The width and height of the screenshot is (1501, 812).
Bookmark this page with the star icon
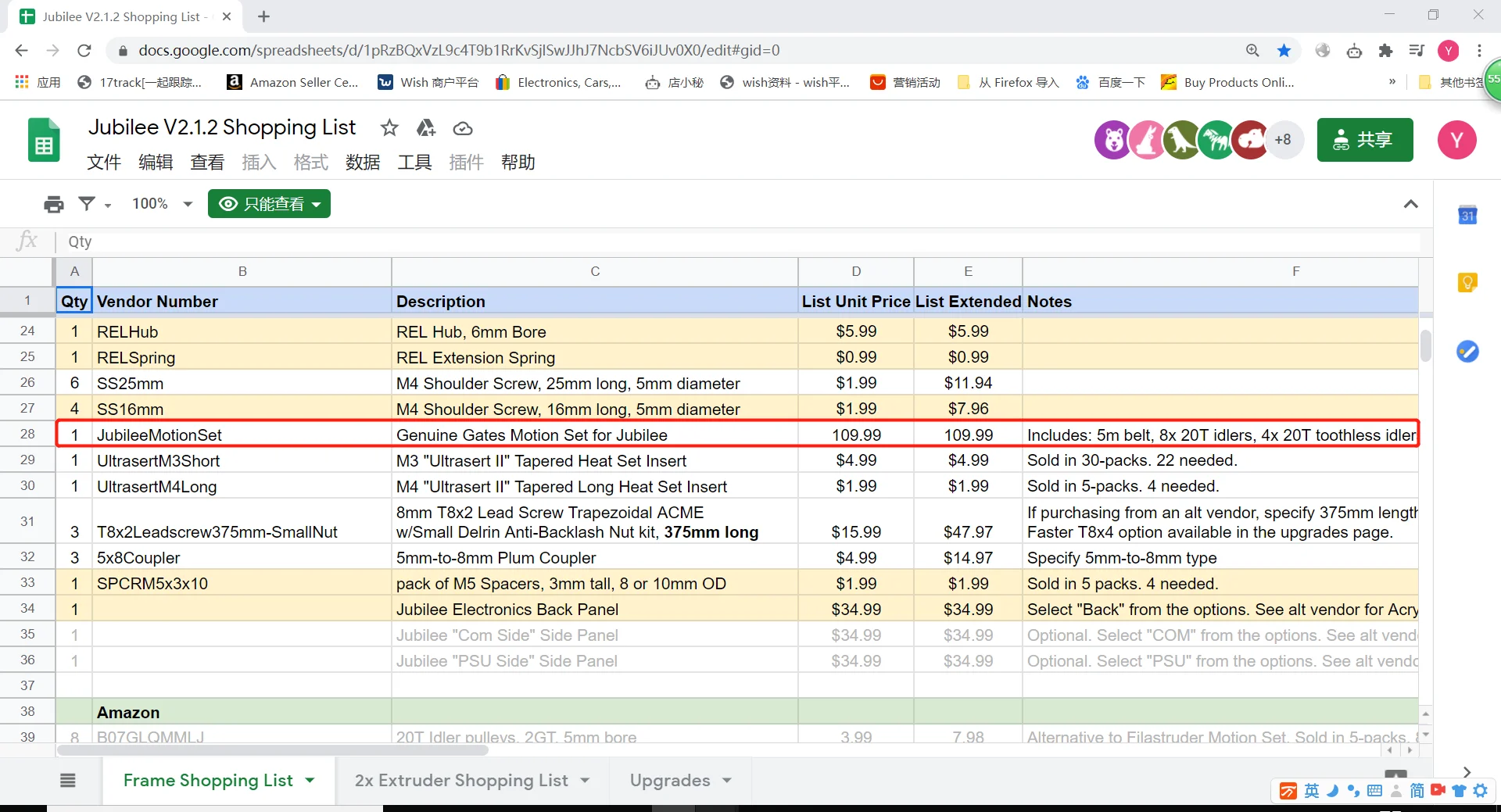pos(1284,51)
